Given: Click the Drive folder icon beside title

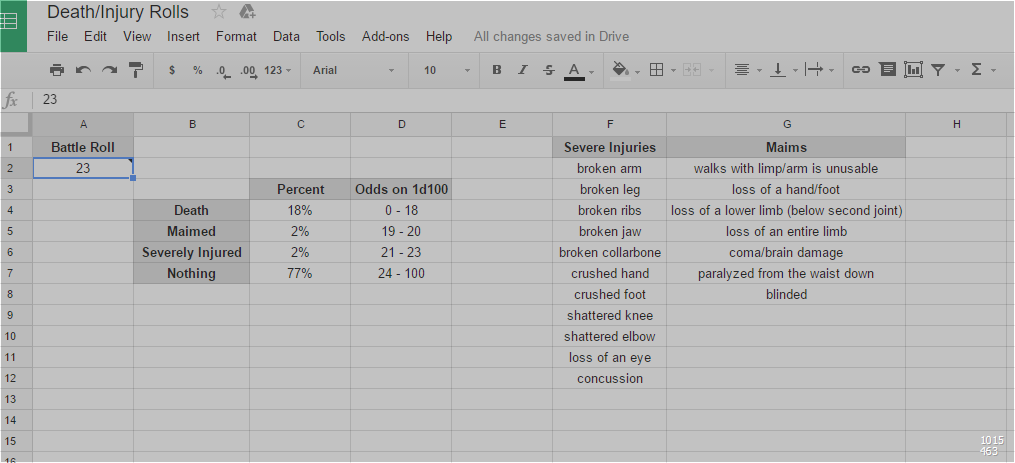Looking at the screenshot, I should 247,12.
